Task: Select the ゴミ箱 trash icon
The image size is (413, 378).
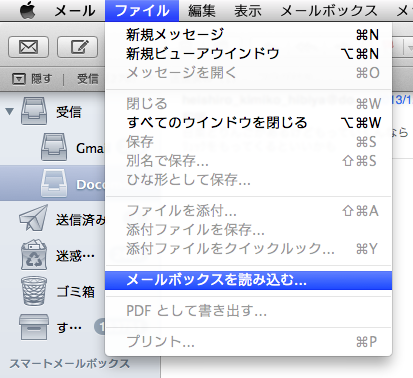Action: pos(34,291)
